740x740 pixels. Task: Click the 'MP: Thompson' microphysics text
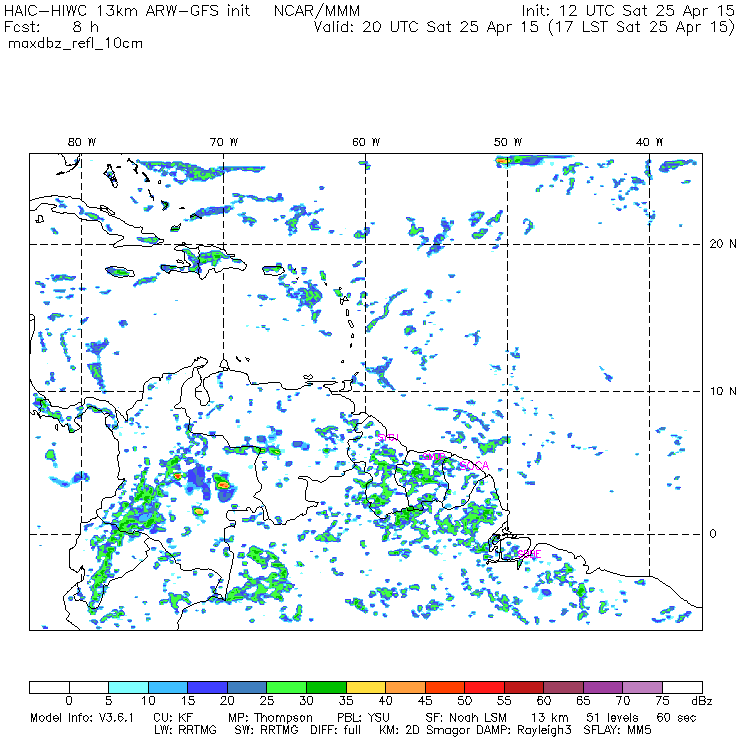click(x=270, y=718)
